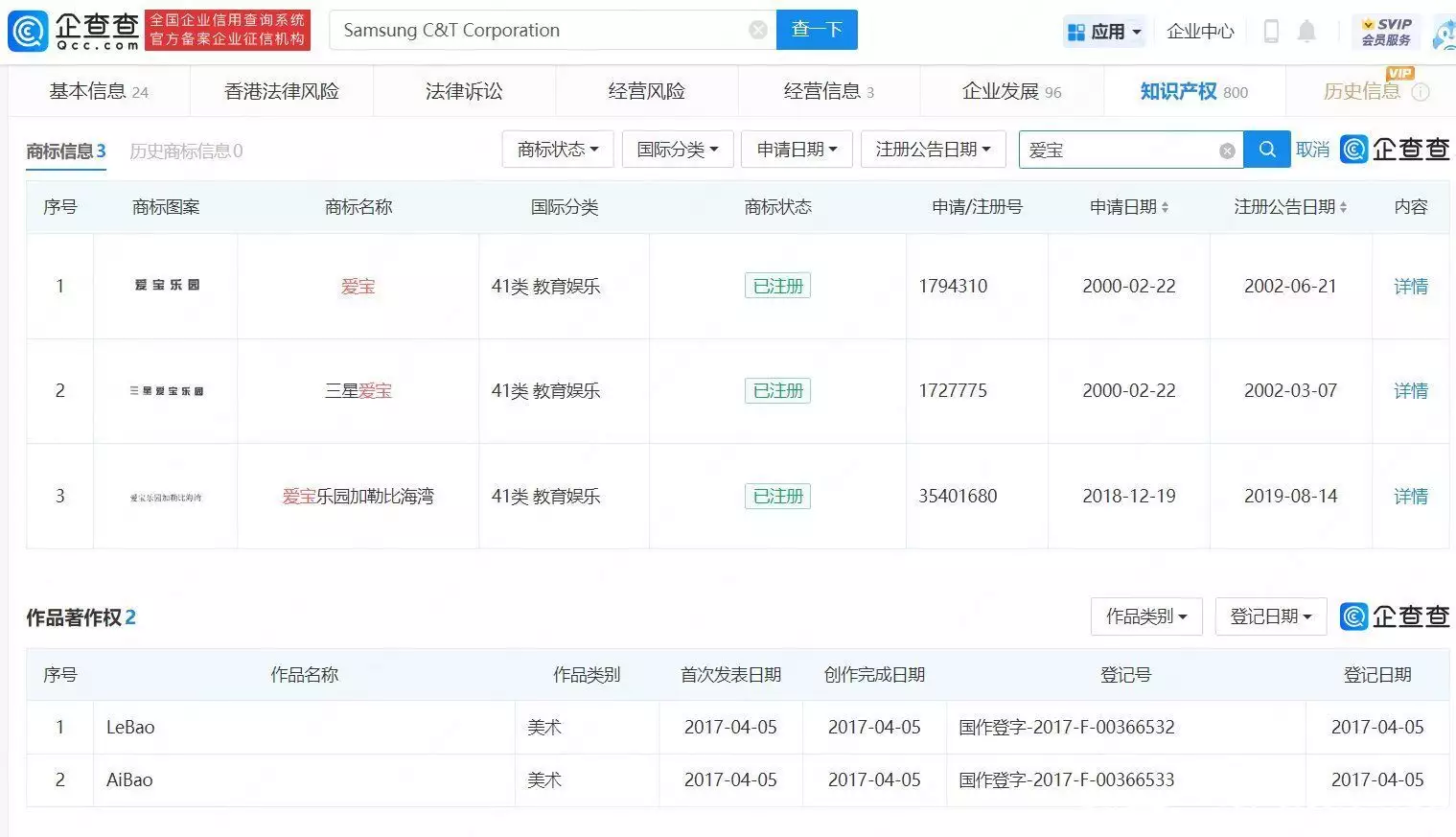
Task: Select the LeBao copyright work name
Action: 130,727
